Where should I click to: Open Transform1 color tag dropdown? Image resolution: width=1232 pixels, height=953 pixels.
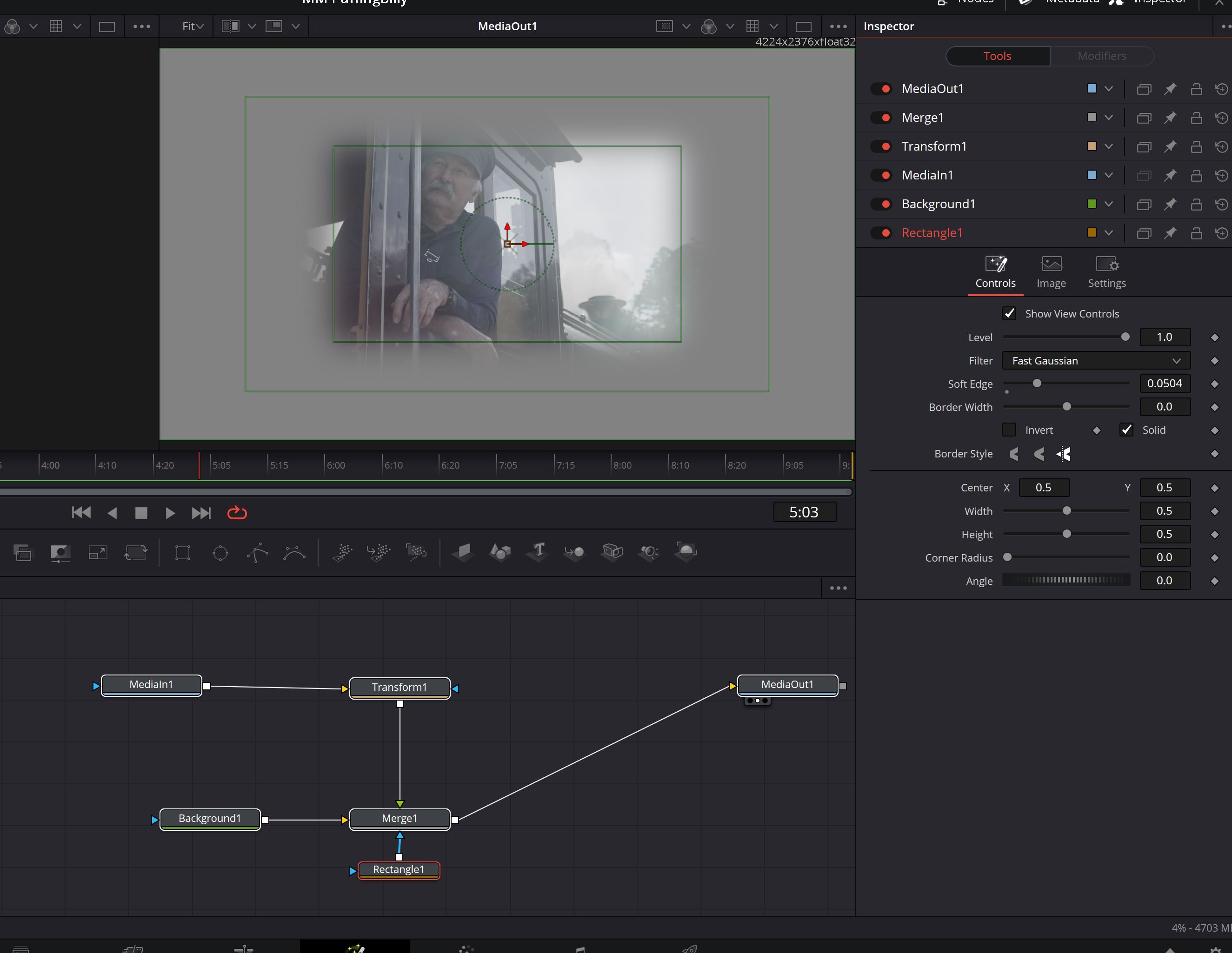point(1108,146)
